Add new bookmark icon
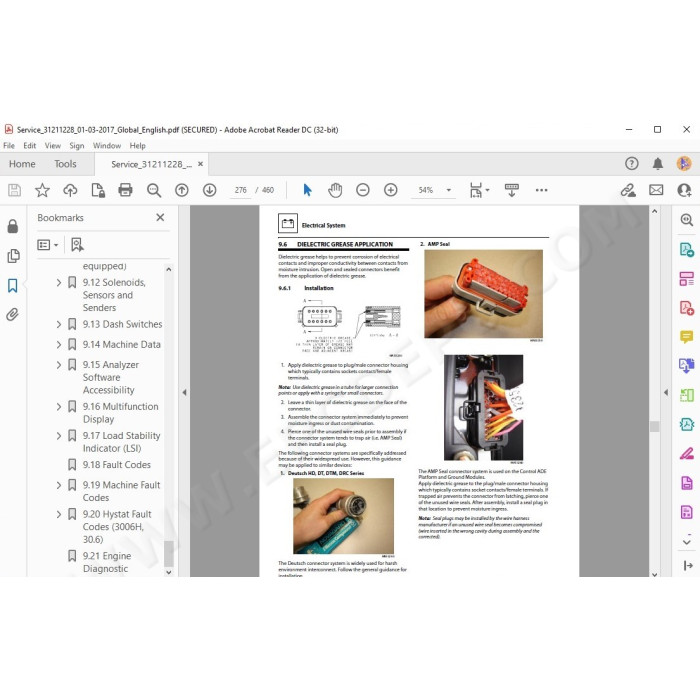 (x=77, y=245)
